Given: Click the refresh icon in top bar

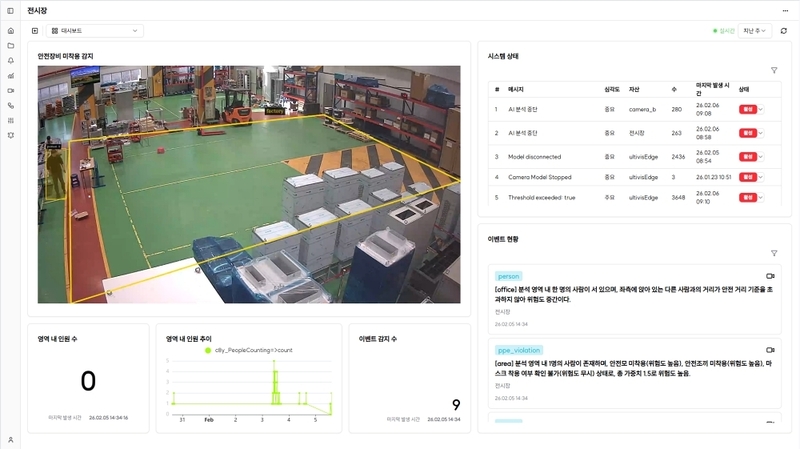Looking at the screenshot, I should click(x=783, y=31).
